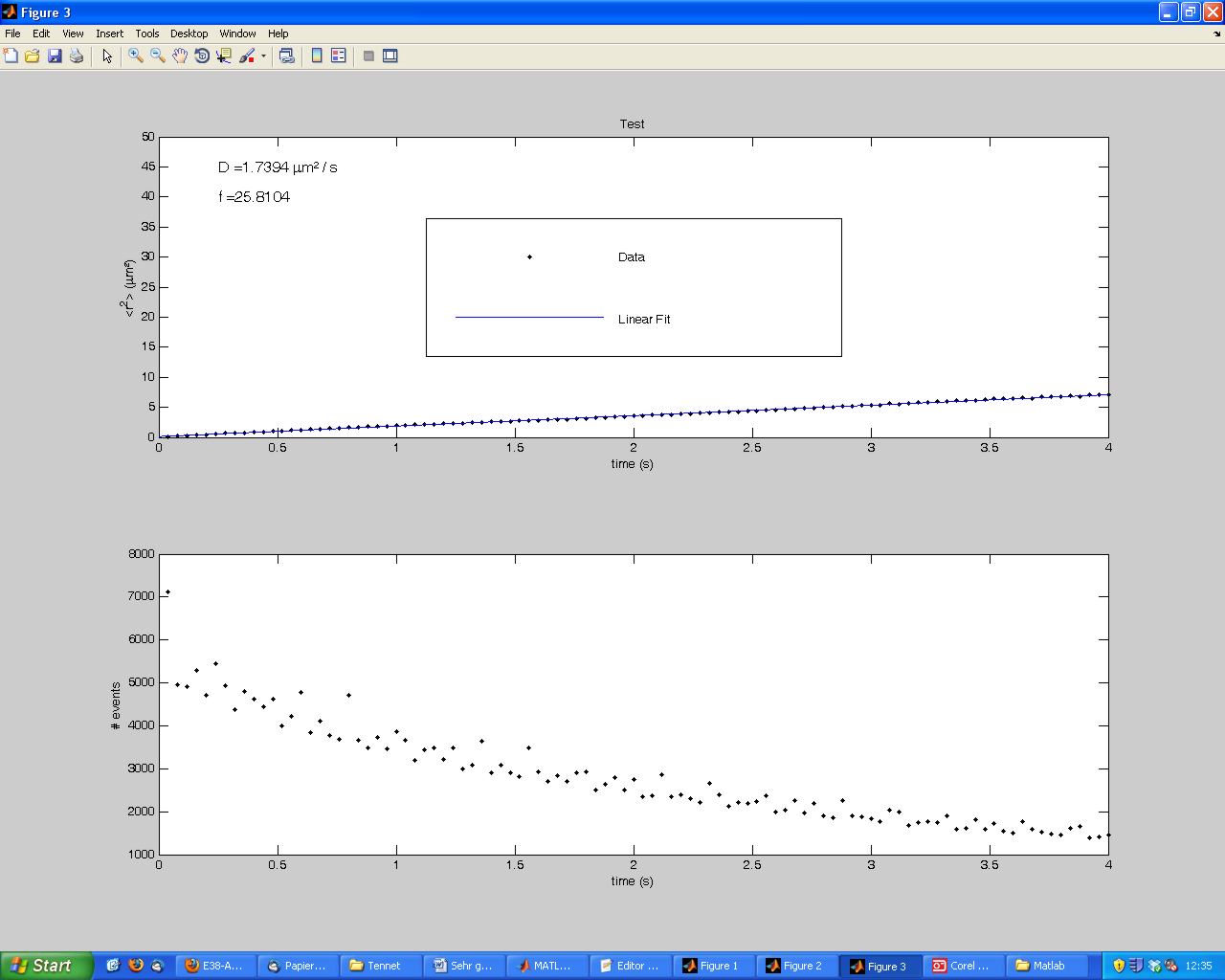Toggle the Insert Legend button

click(339, 56)
